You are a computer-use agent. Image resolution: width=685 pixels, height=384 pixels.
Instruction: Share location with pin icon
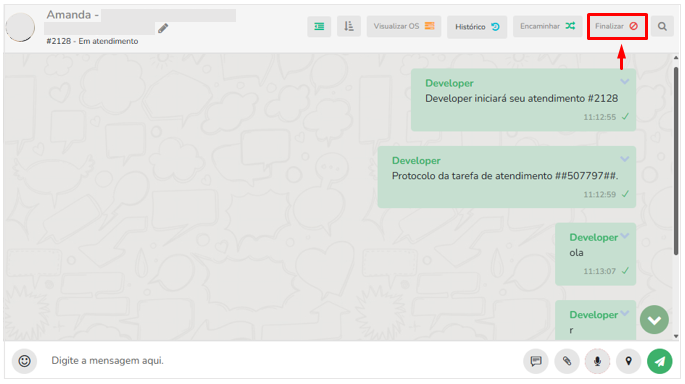pos(628,361)
